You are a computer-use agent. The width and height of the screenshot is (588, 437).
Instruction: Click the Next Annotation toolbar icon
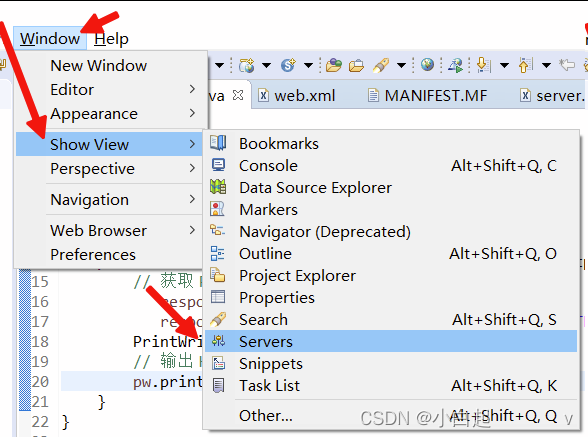483,65
